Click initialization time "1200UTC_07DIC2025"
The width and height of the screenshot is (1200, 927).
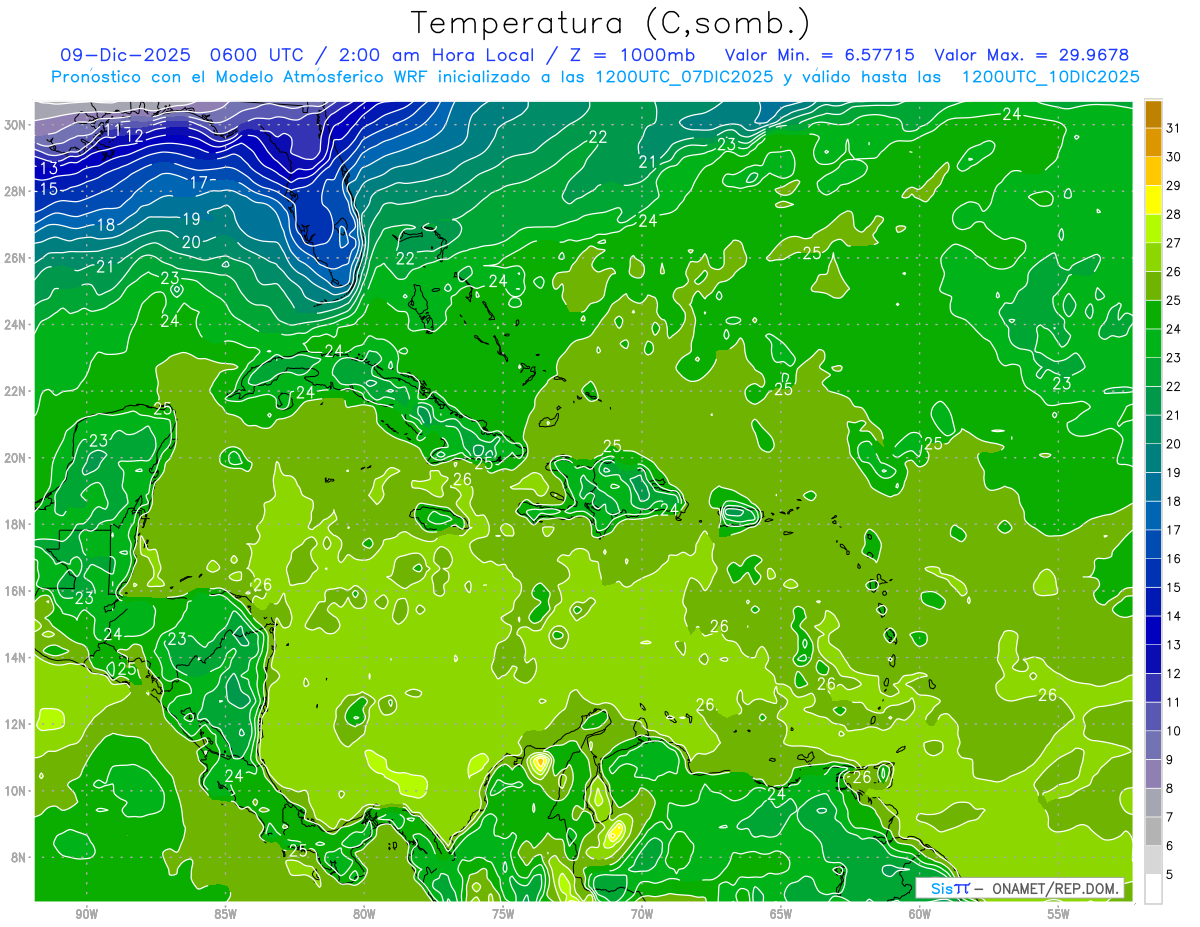click(x=683, y=77)
